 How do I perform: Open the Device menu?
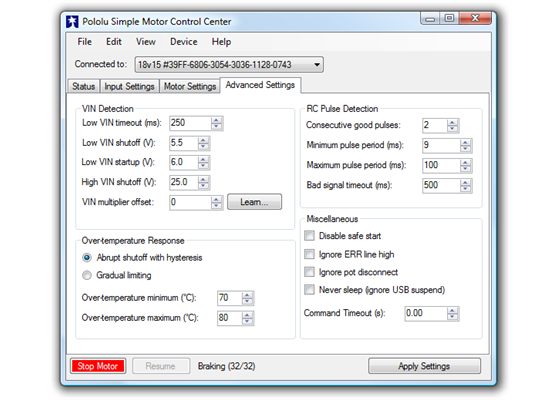point(184,42)
